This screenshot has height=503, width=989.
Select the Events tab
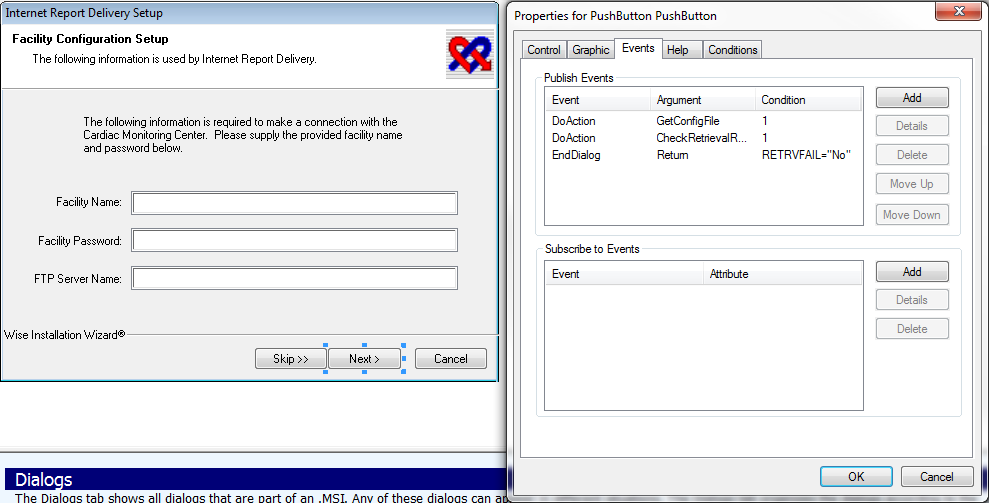[638, 48]
